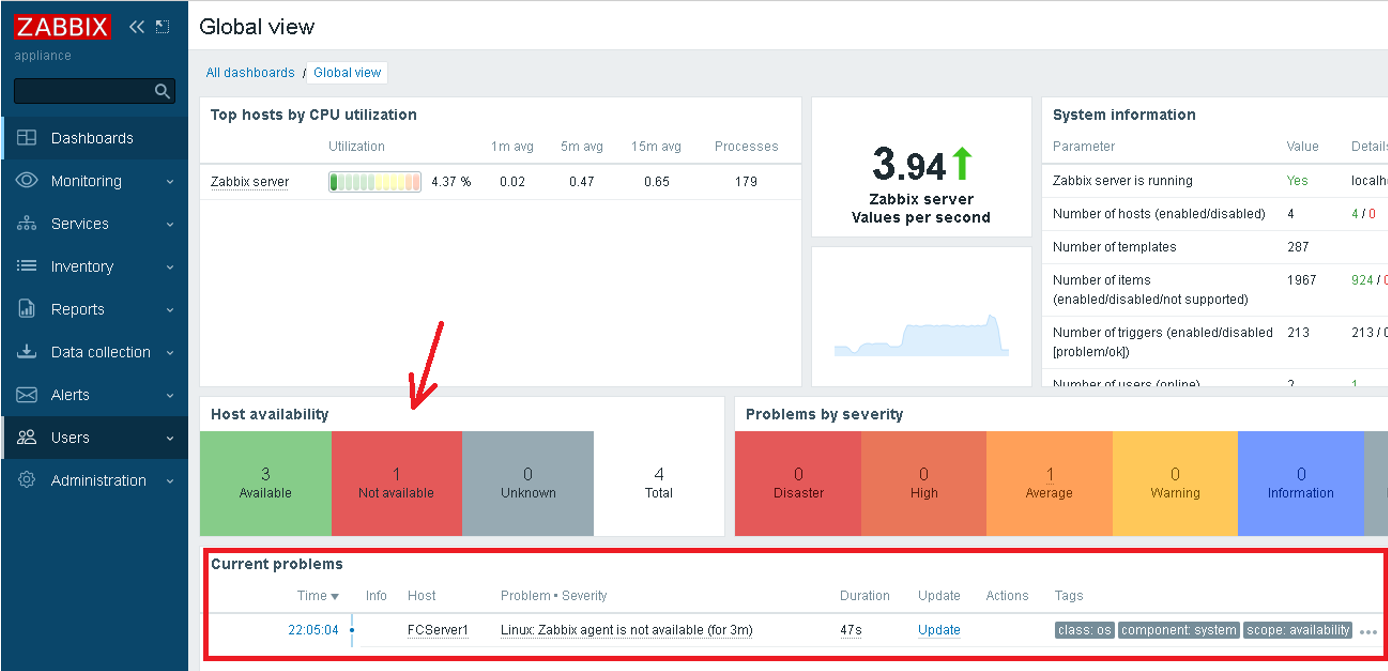
Task: Click the Services hierarchy icon
Action: 27,224
